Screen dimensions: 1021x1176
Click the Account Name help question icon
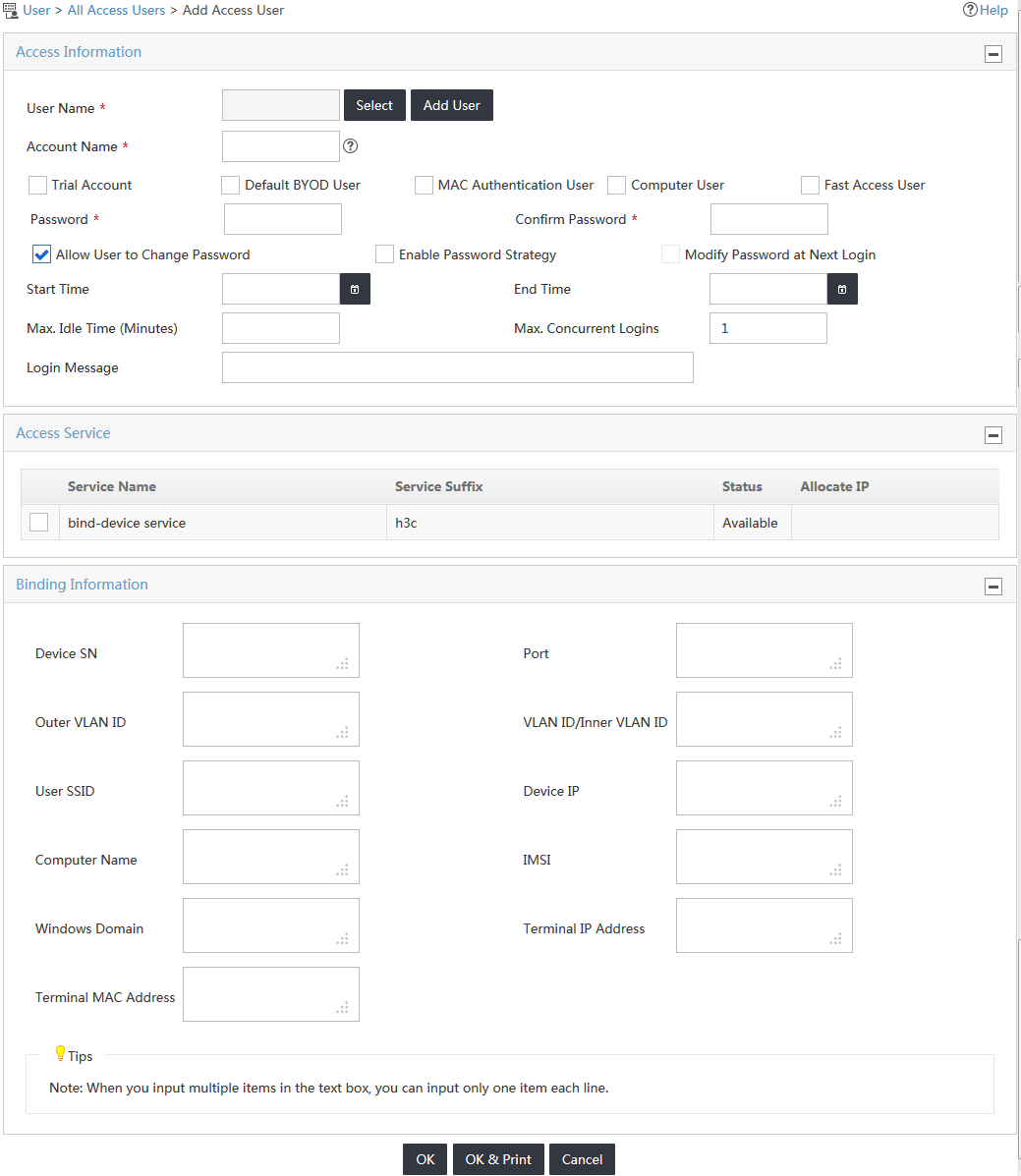pyautogui.click(x=351, y=146)
